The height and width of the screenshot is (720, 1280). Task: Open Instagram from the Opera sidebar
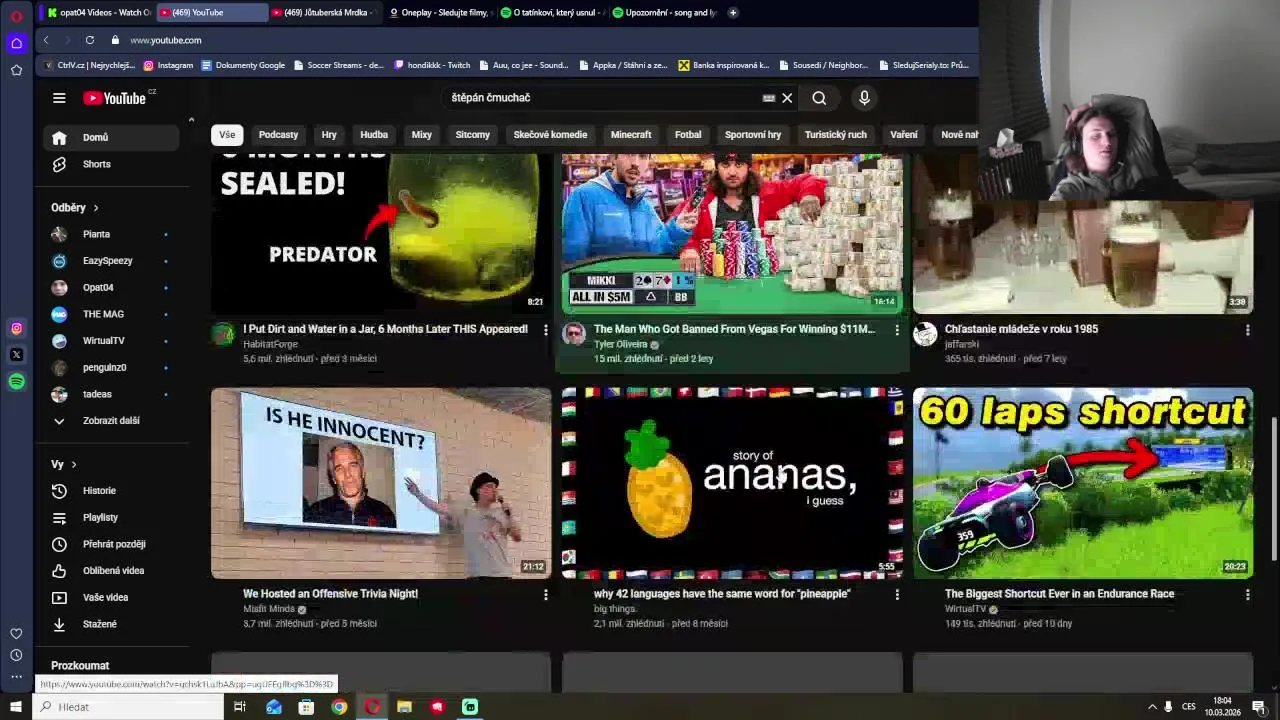click(16, 328)
